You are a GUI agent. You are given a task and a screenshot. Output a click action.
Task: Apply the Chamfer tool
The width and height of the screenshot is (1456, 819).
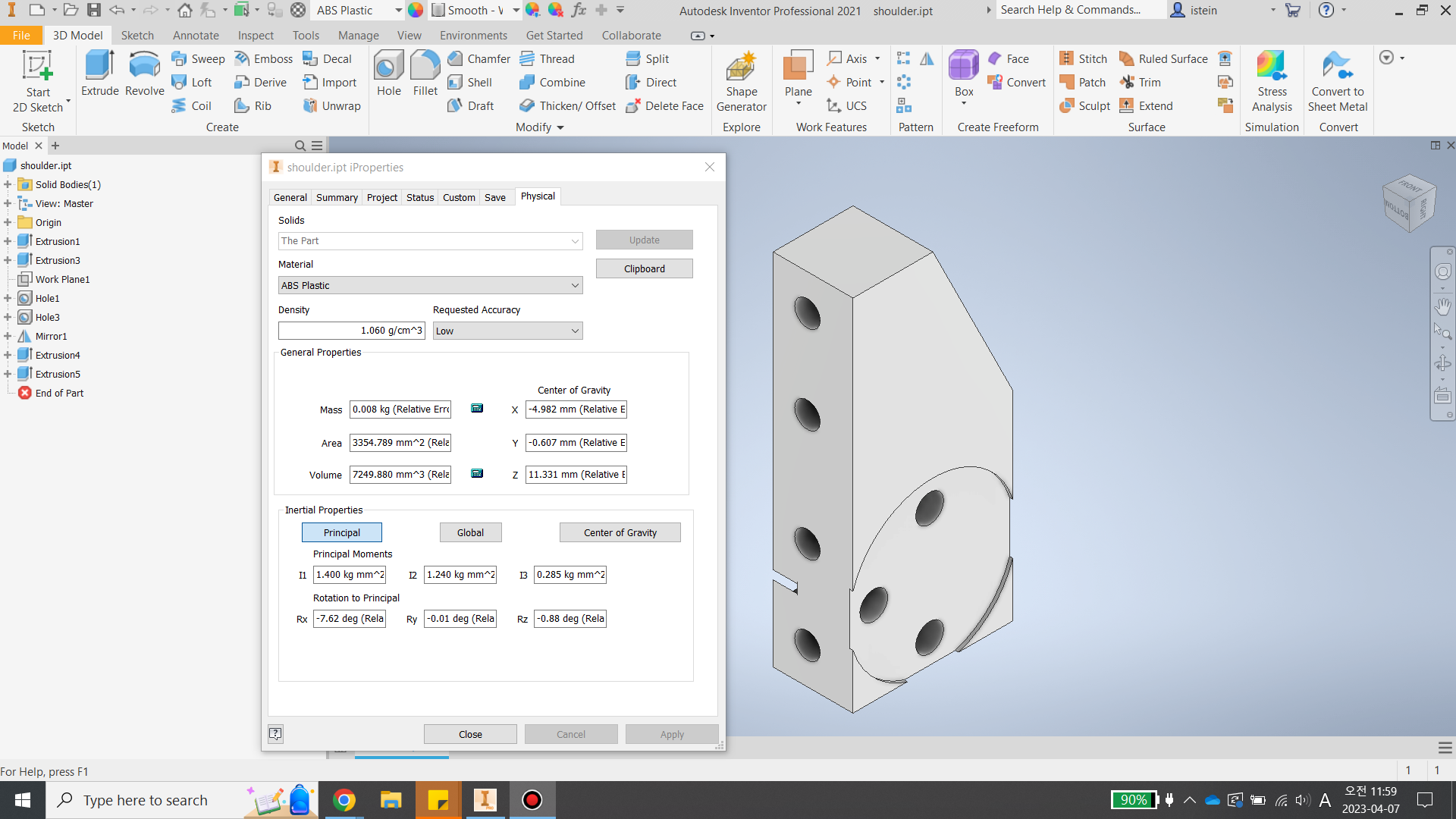pyautogui.click(x=479, y=58)
